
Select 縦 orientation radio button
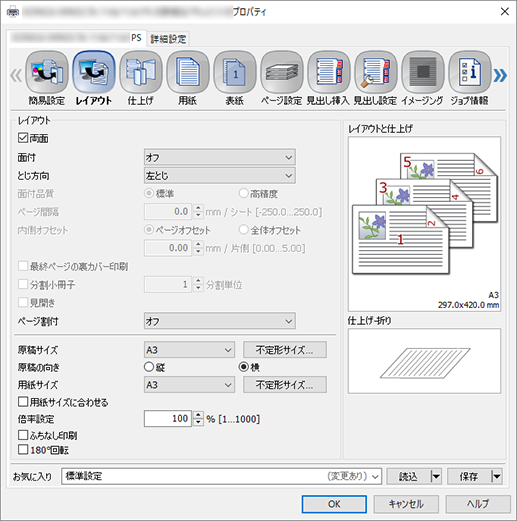click(x=149, y=367)
